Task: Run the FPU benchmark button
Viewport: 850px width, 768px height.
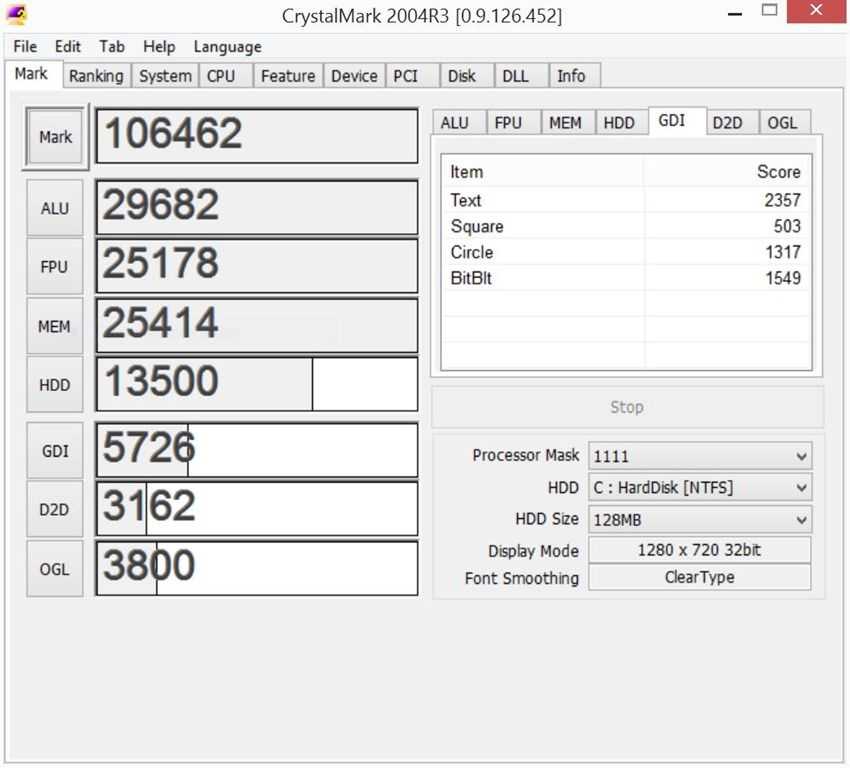Action: pyautogui.click(x=55, y=267)
